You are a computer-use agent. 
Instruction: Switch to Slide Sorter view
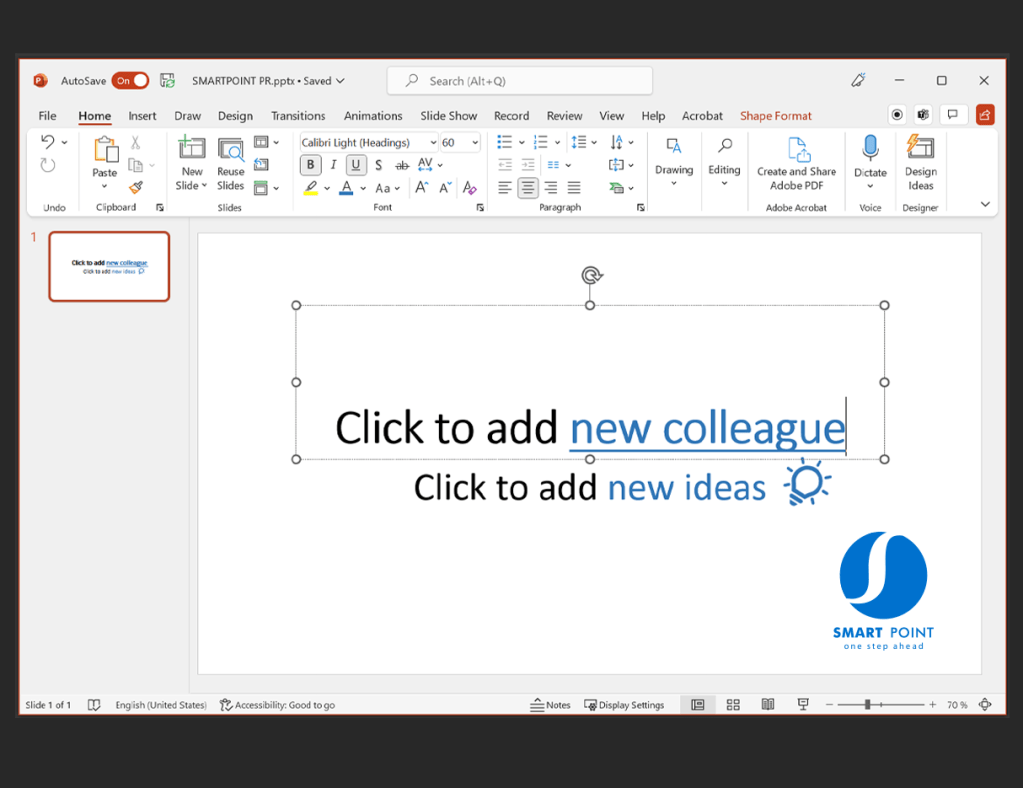(x=733, y=705)
